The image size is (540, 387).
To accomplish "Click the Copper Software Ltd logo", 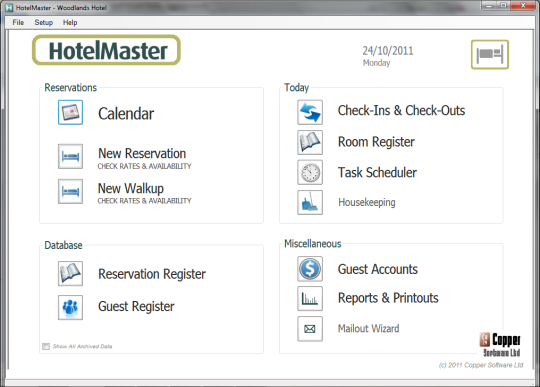I will click(500, 344).
